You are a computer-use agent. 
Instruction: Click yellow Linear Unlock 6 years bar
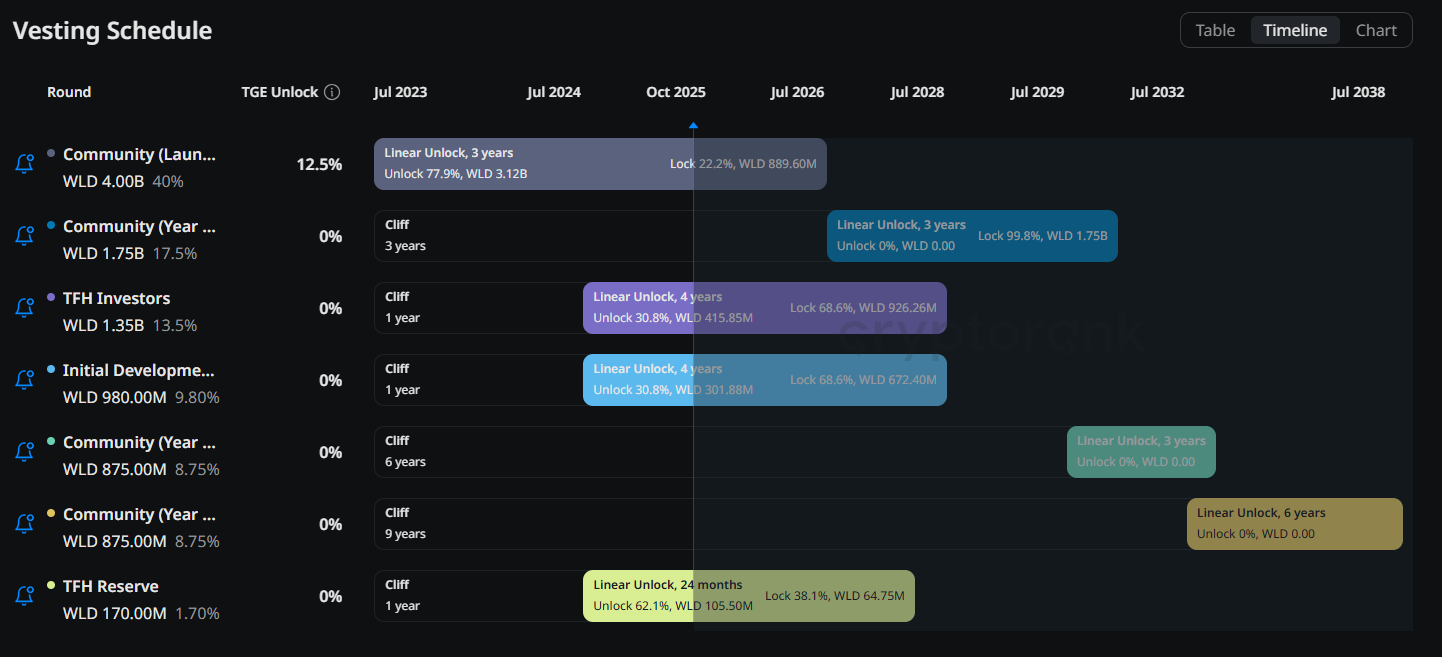[x=1295, y=524]
